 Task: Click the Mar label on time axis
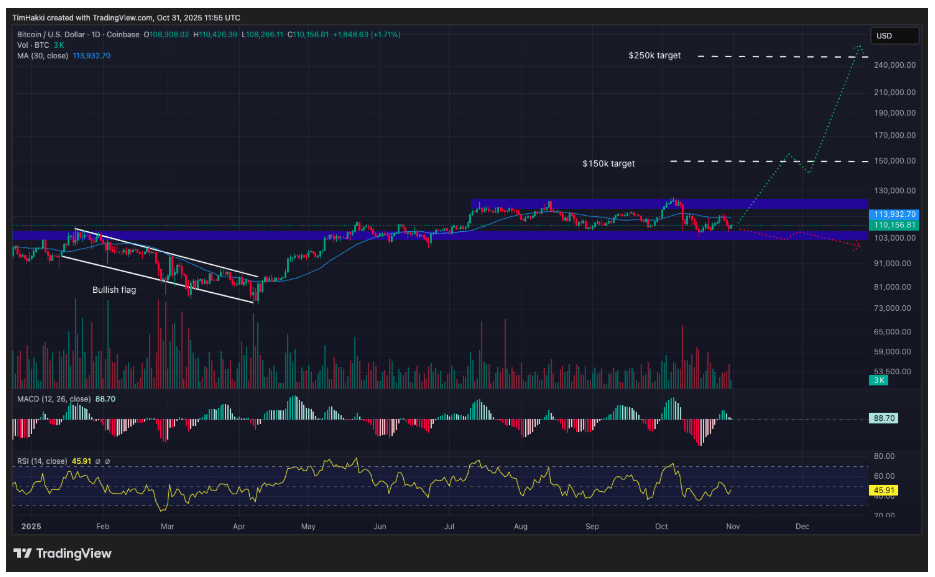pos(167,526)
